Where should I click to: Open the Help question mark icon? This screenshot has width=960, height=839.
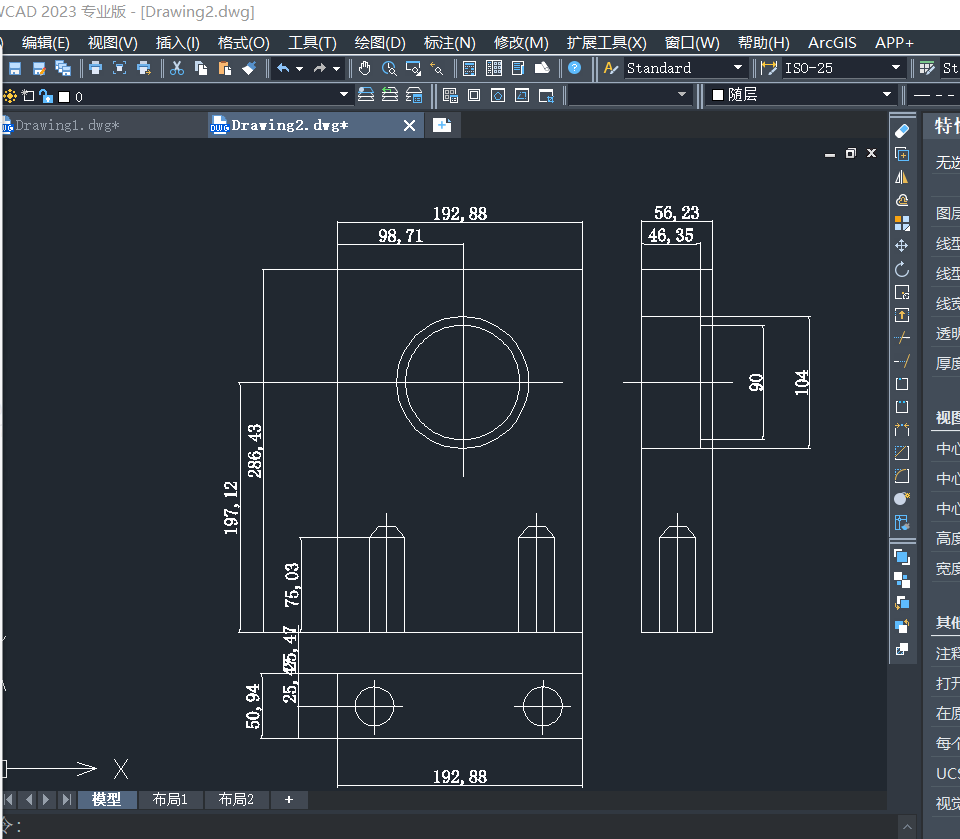574,68
